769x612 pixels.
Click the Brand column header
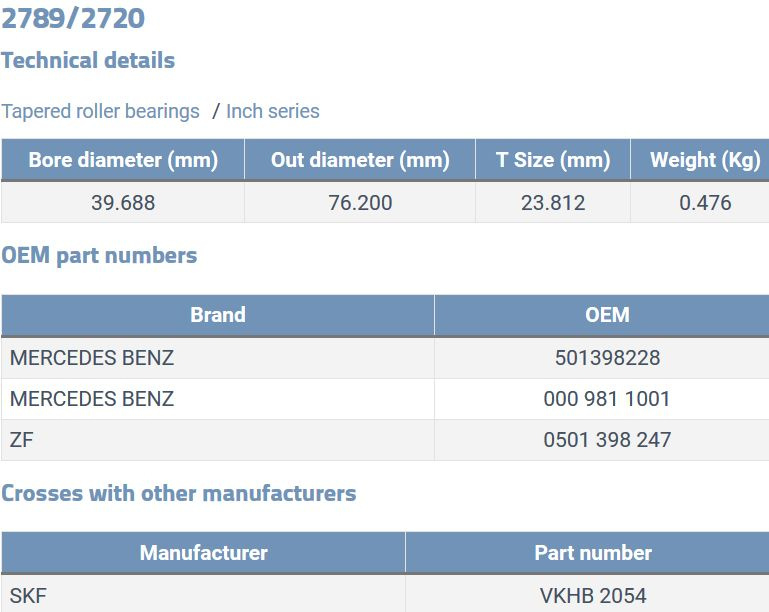218,315
